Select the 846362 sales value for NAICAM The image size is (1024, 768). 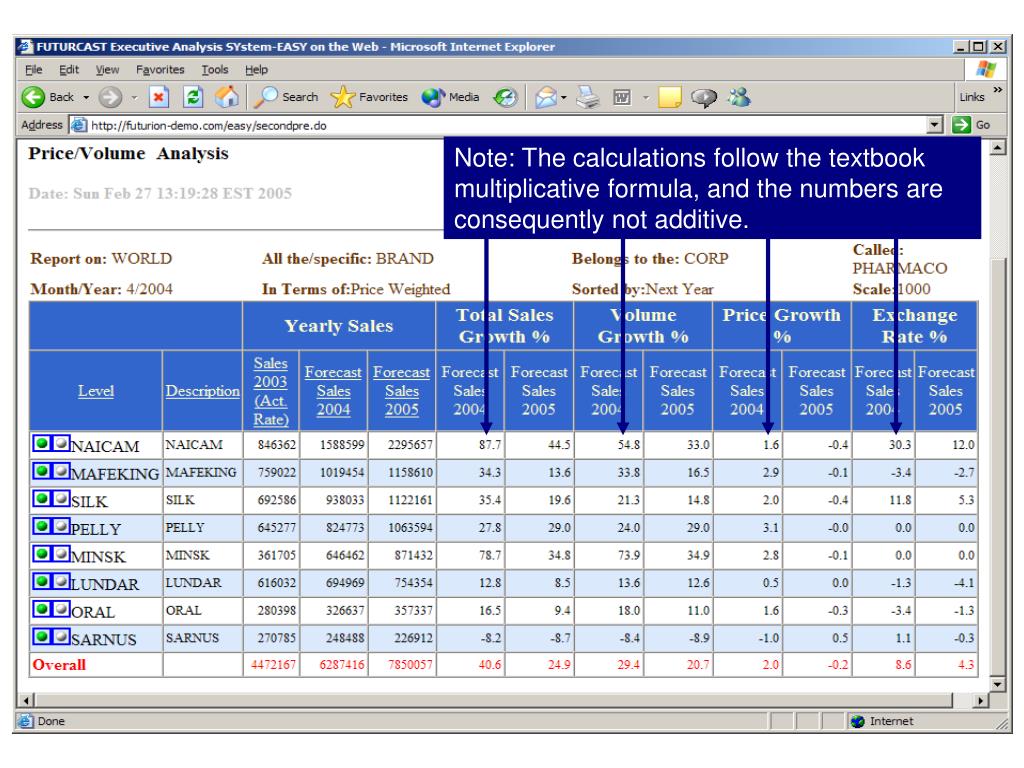pyautogui.click(x=277, y=445)
